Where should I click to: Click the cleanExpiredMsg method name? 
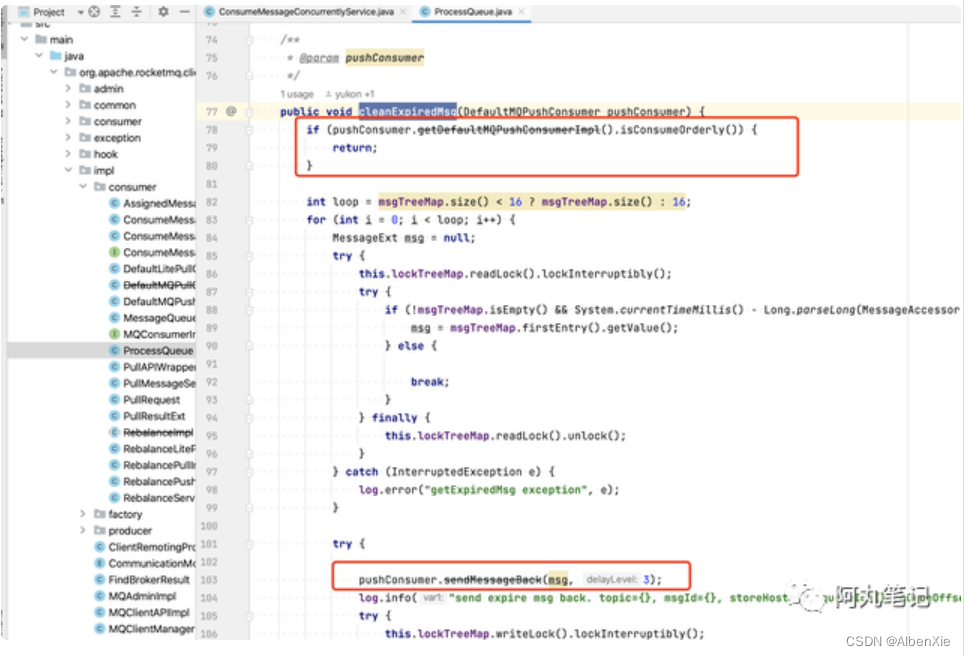pyautogui.click(x=407, y=111)
